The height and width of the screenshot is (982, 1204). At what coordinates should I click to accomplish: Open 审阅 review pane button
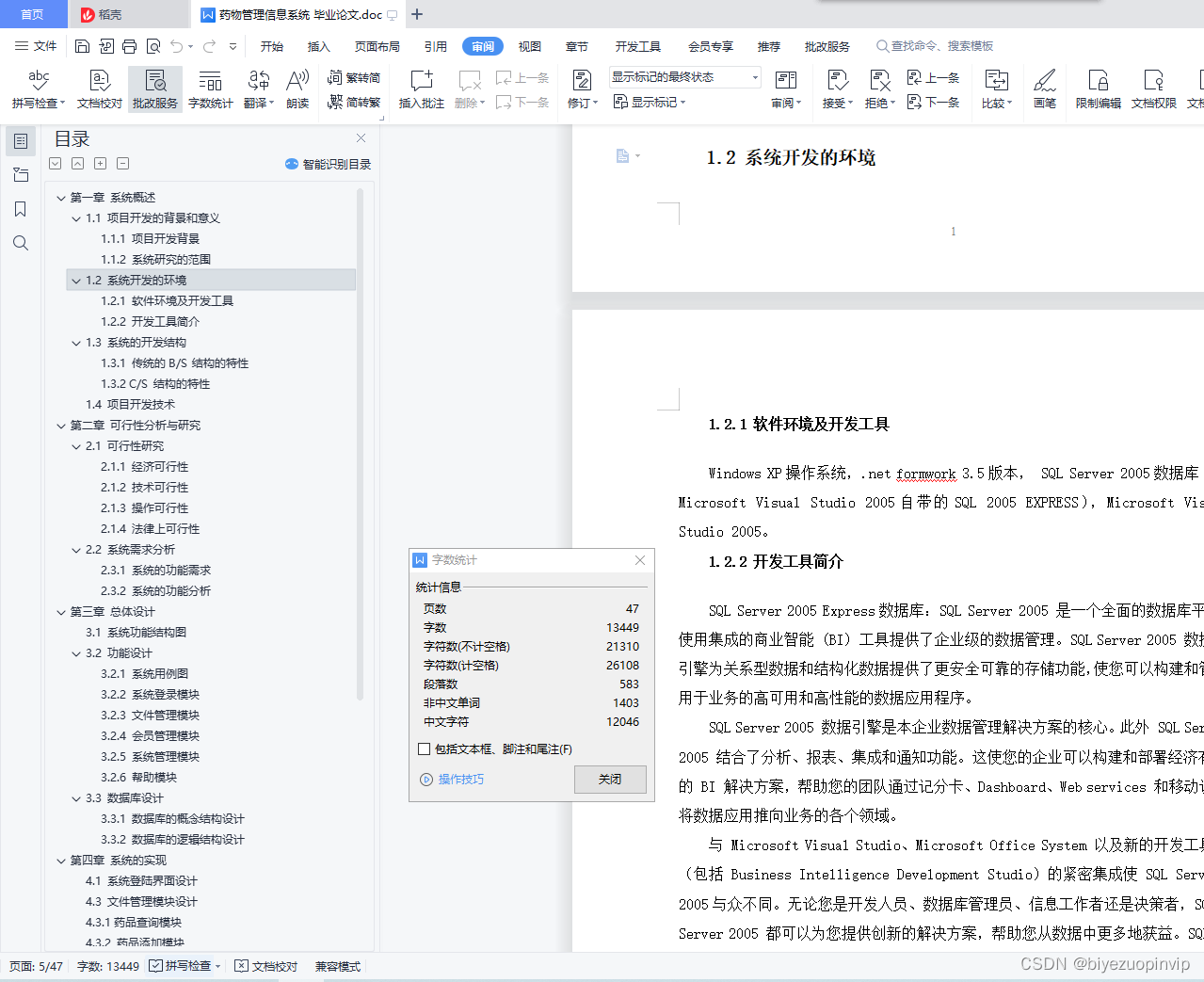tap(786, 89)
